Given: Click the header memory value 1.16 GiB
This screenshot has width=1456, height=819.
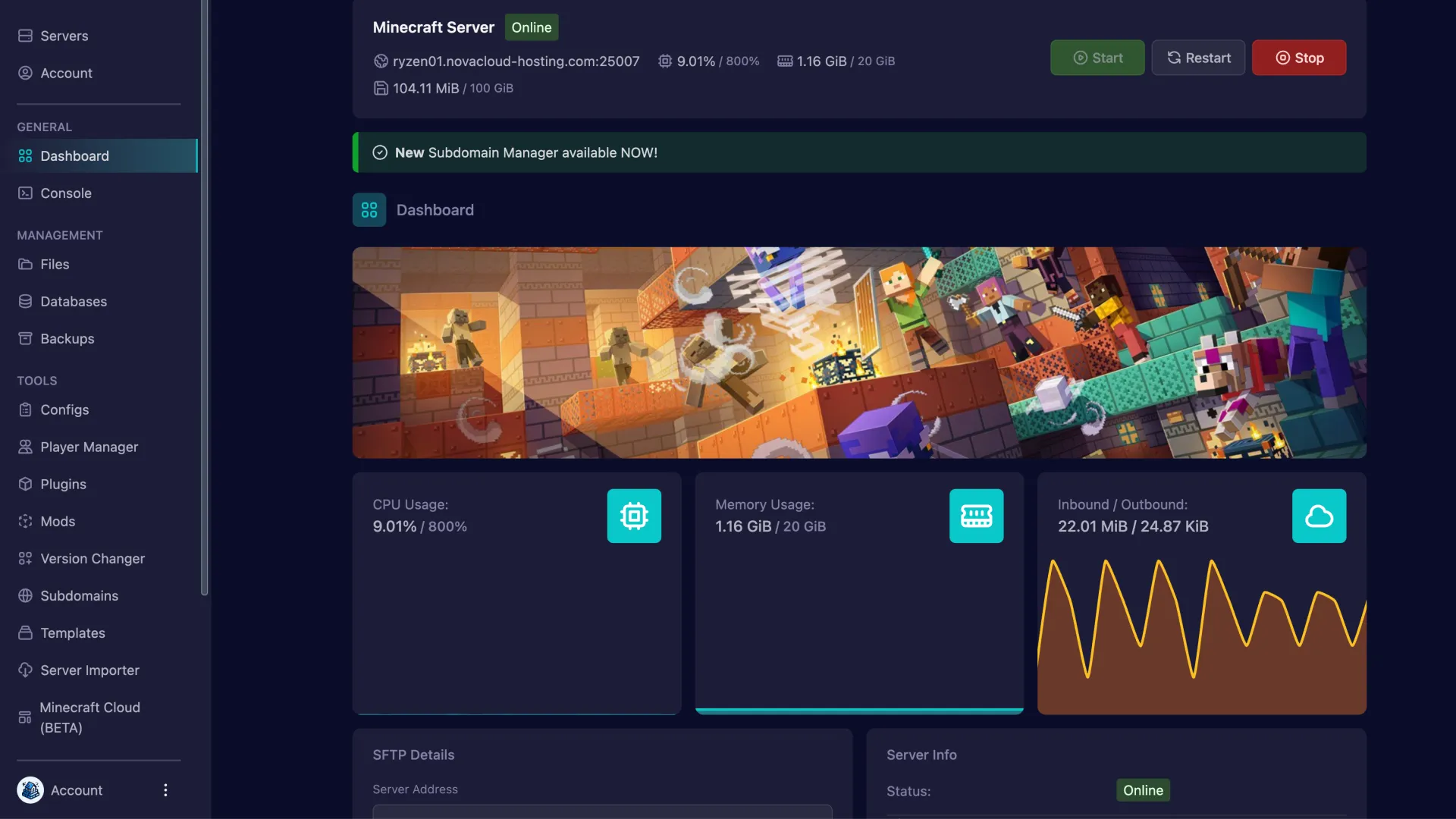Looking at the screenshot, I should tap(821, 61).
